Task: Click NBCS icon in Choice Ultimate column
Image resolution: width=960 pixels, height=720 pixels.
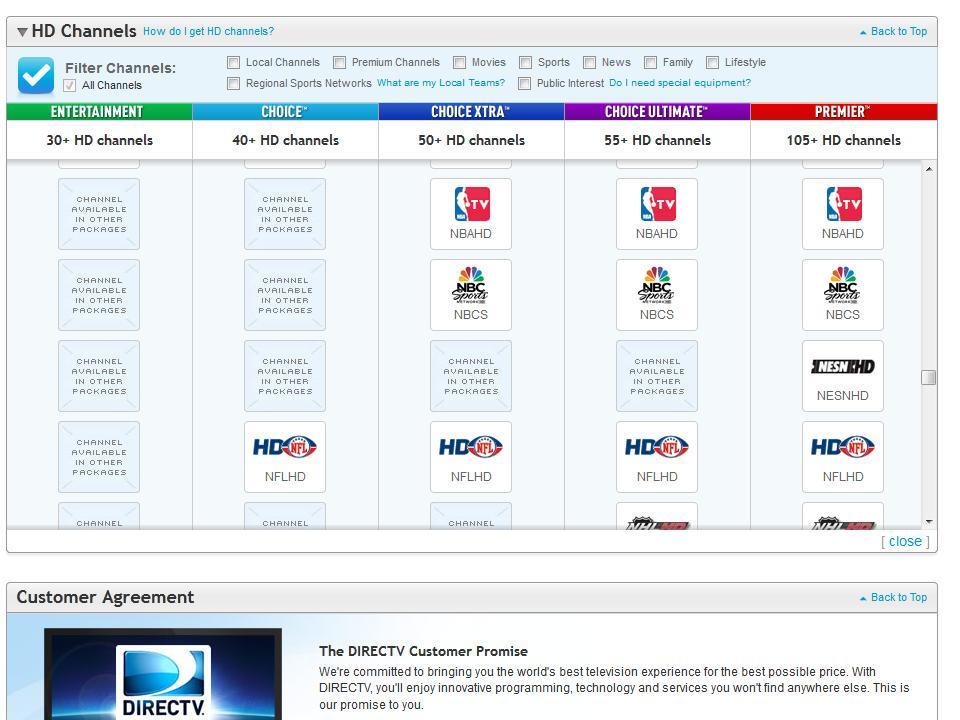Action: pos(656,294)
